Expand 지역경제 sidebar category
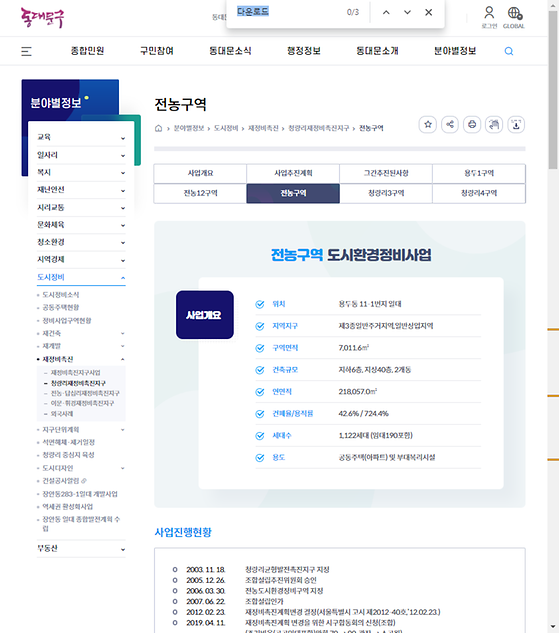Image resolution: width=559 pixels, height=633 pixels. tap(81, 260)
